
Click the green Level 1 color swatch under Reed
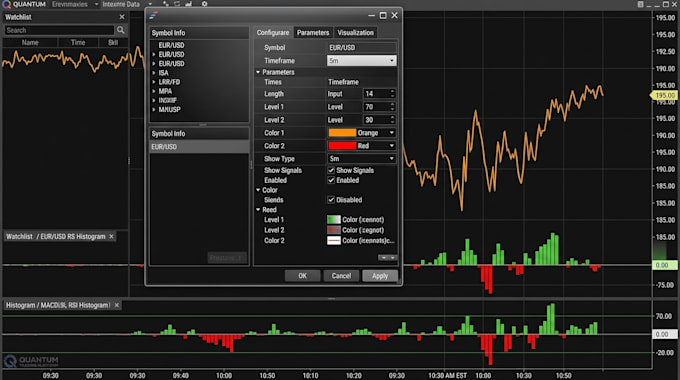[x=333, y=219]
